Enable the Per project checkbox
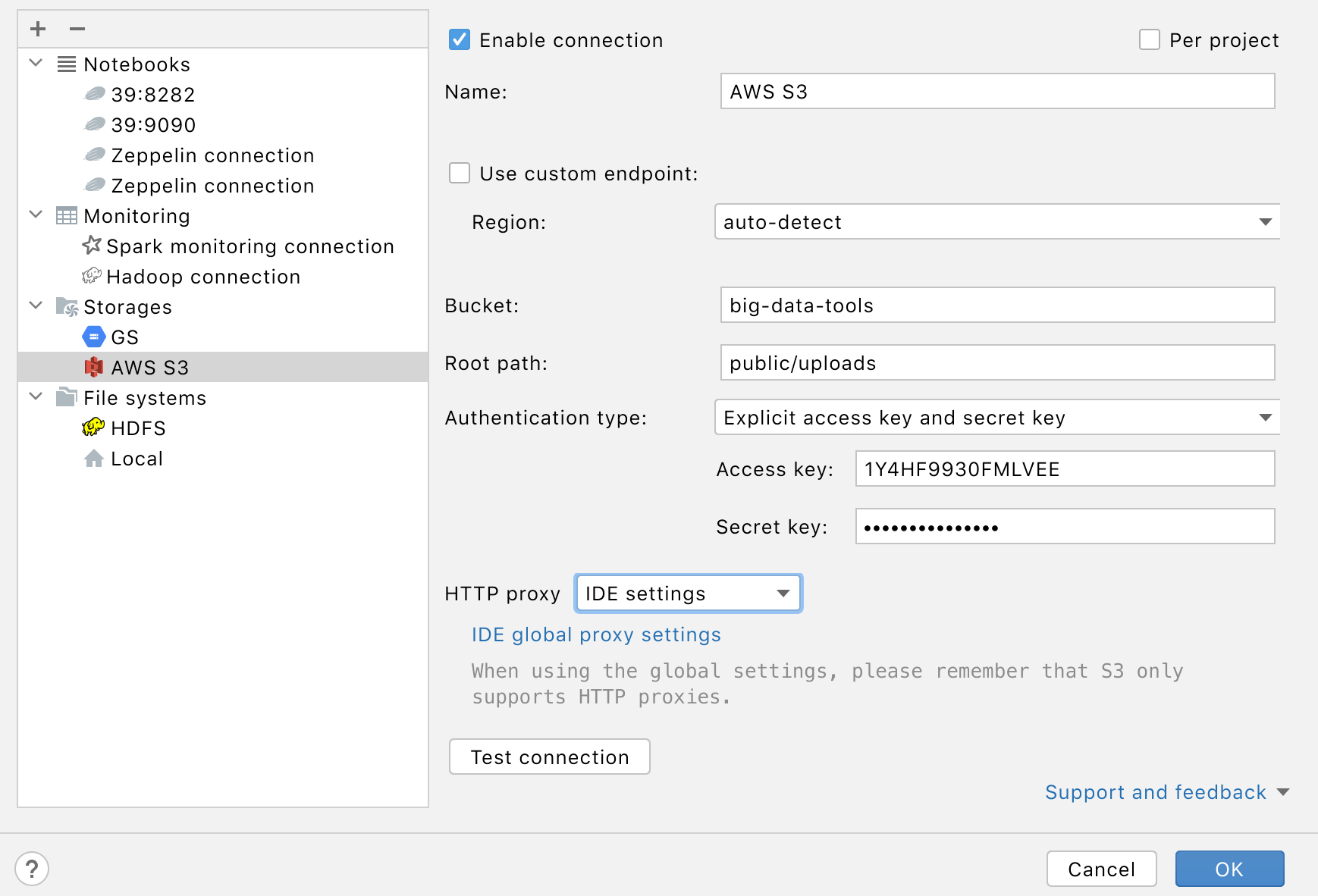 [1149, 39]
